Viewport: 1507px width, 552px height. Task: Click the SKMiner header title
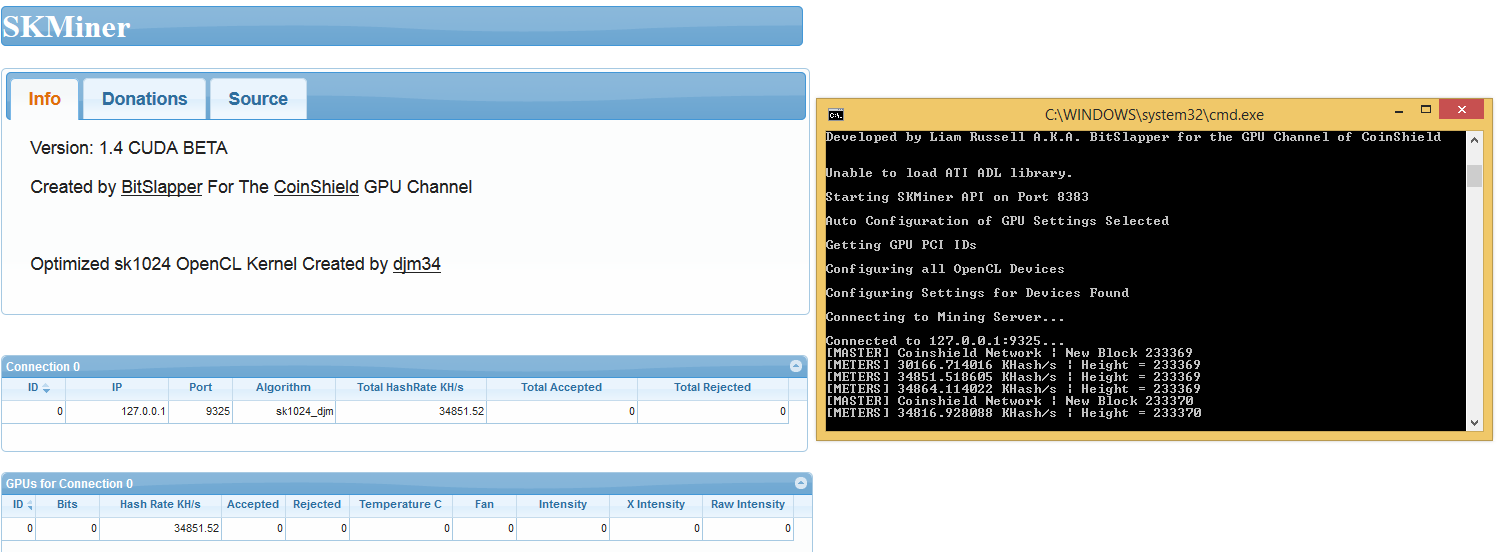pos(66,27)
